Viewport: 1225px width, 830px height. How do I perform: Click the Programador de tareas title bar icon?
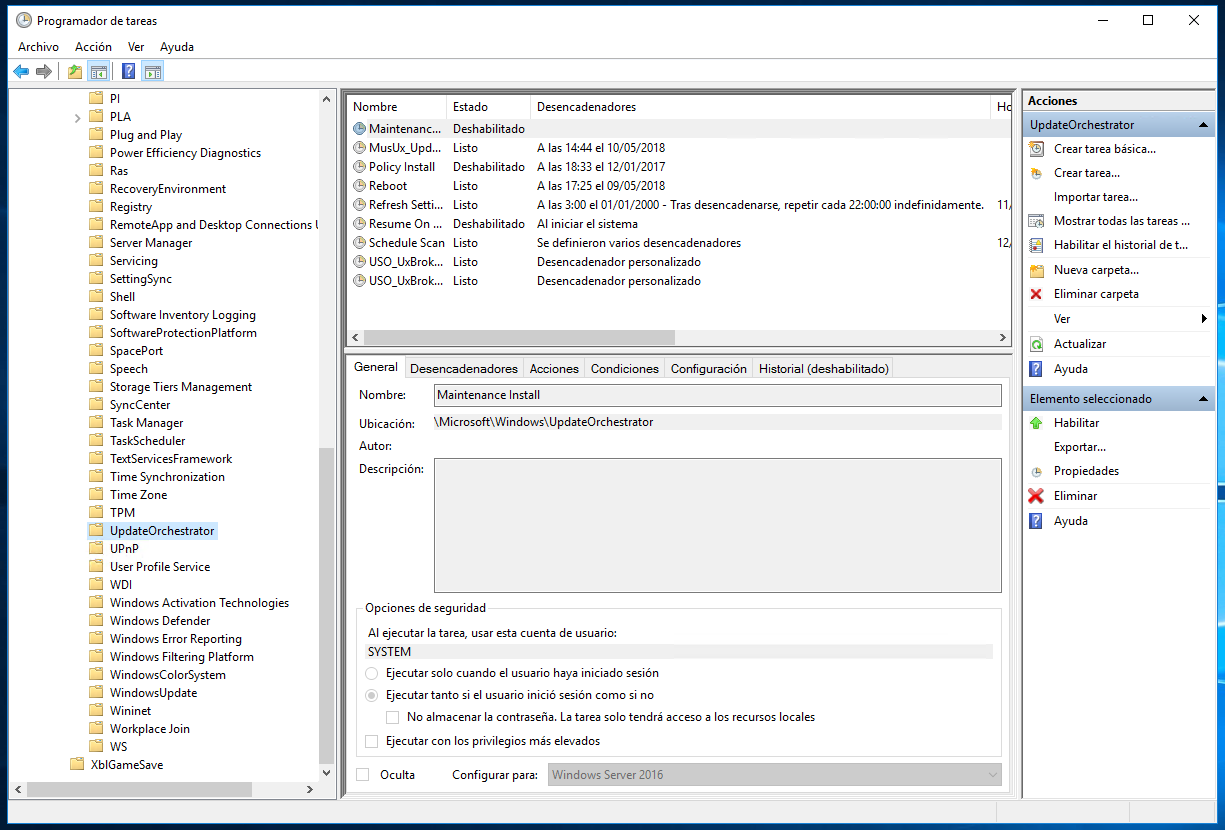(22, 20)
